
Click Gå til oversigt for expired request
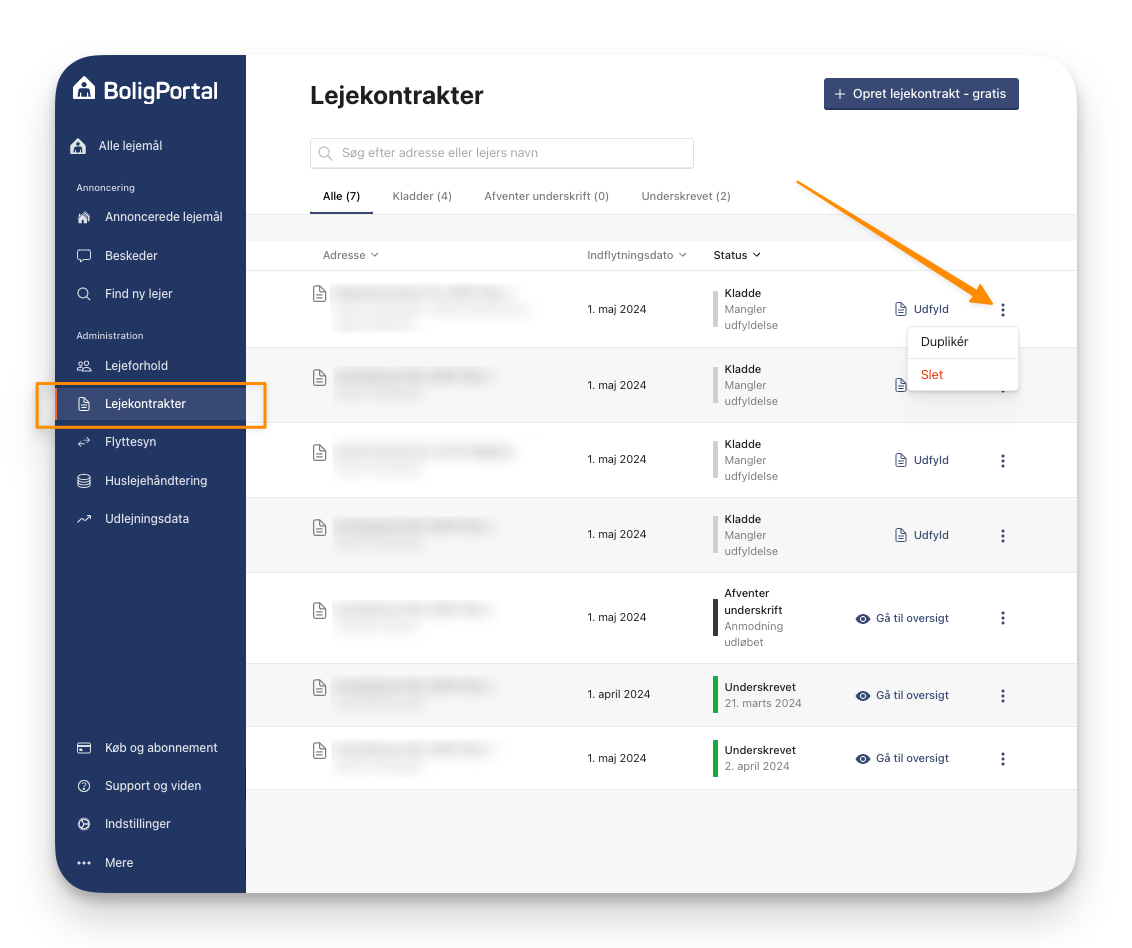pos(903,618)
